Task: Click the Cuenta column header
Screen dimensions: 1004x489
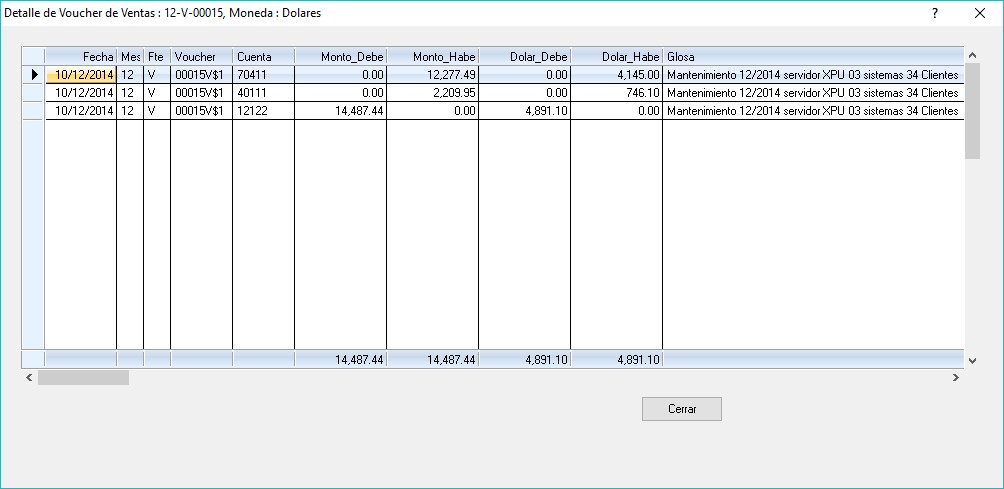Action: tap(263, 56)
